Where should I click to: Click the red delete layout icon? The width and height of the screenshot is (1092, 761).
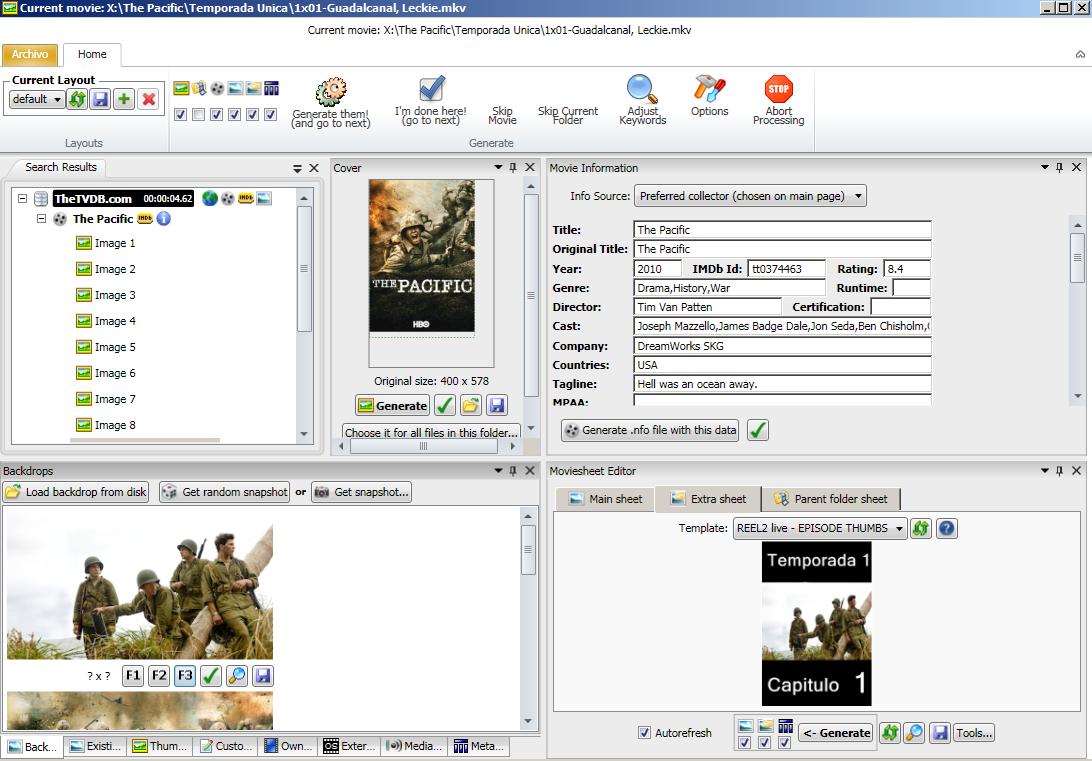[x=148, y=99]
